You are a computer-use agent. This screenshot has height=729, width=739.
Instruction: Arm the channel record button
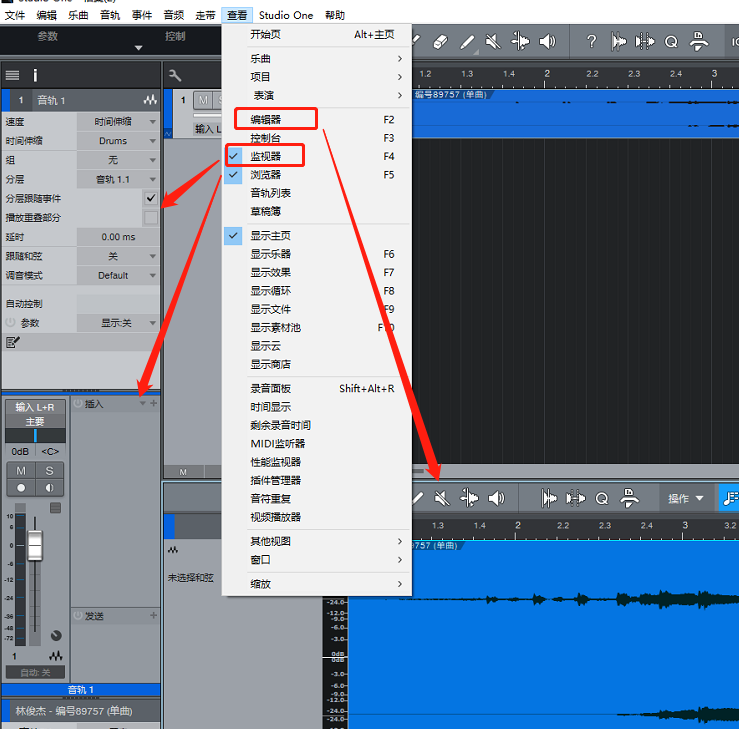(x=21, y=488)
